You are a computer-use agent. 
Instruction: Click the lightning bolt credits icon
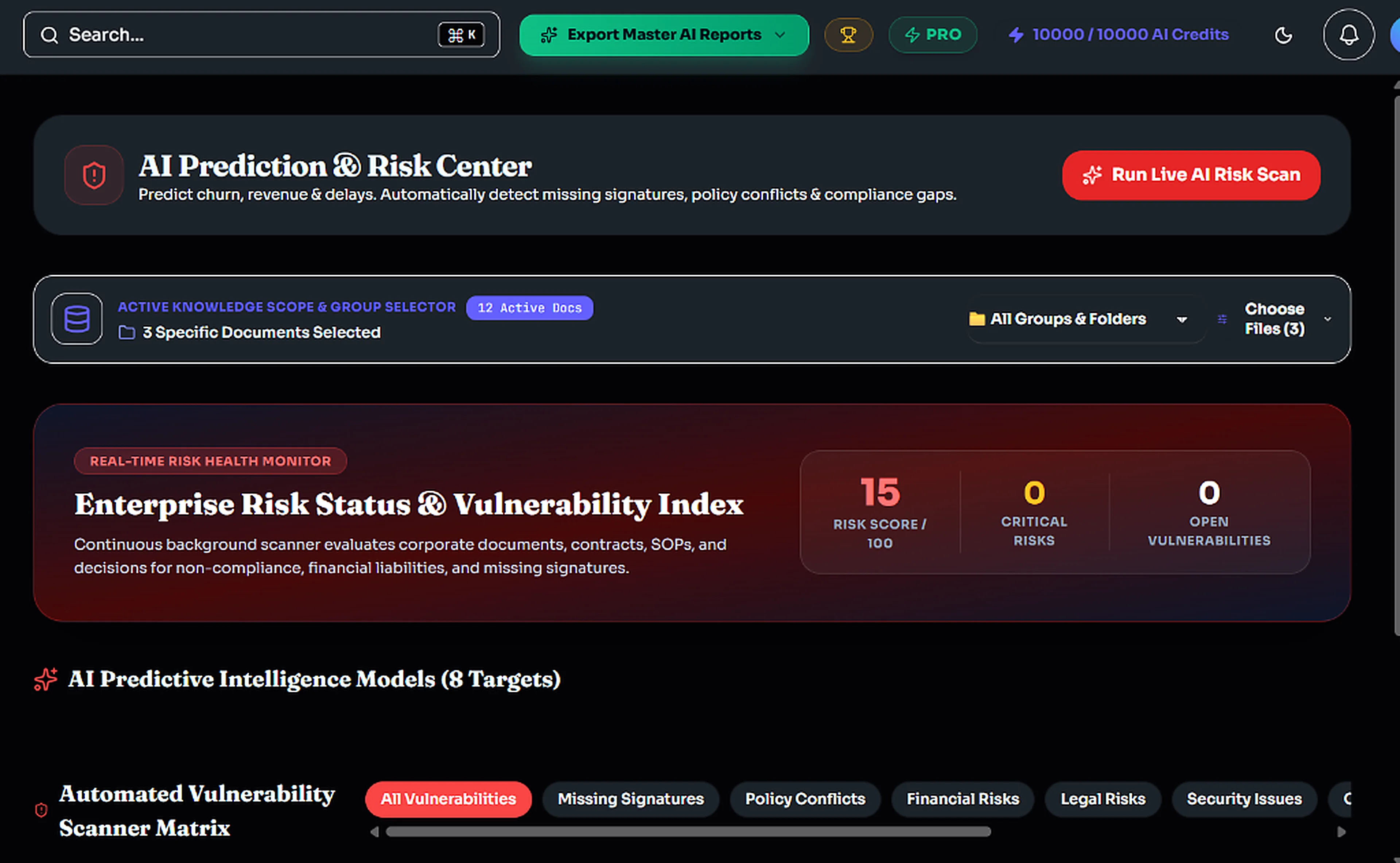[1016, 35]
